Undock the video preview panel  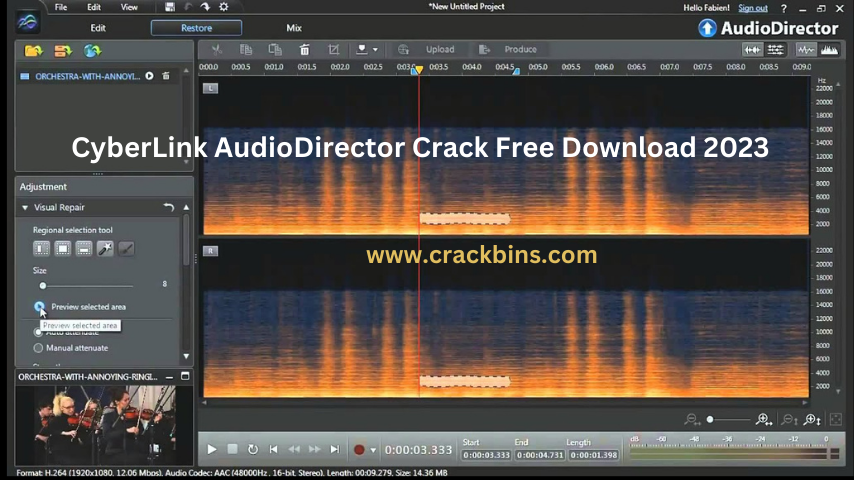tap(185, 376)
